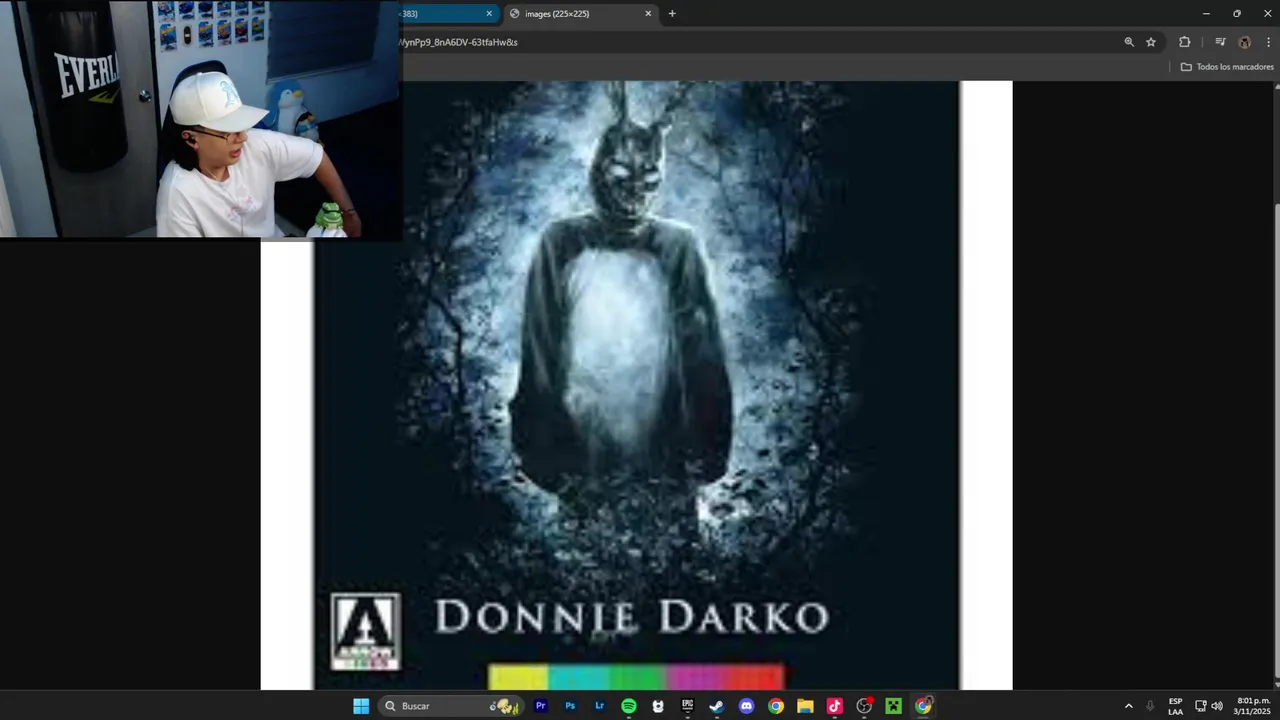Open OBS Studio from the taskbar
Viewport: 1280px width, 720px height.
click(864, 706)
